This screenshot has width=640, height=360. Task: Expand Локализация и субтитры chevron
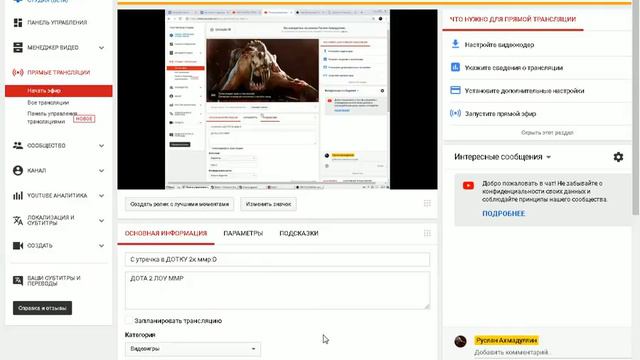click(101, 221)
